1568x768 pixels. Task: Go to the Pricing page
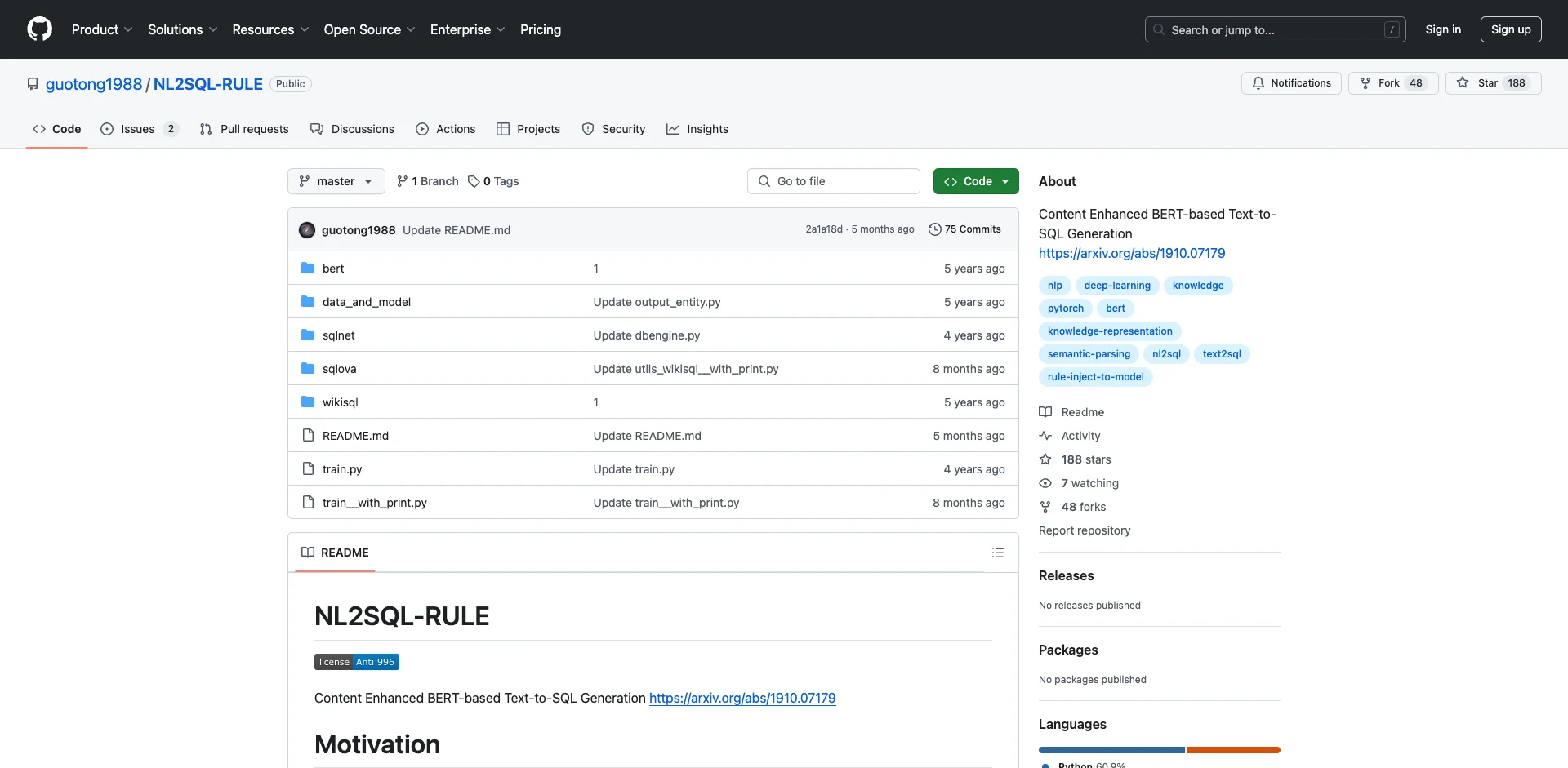(541, 29)
